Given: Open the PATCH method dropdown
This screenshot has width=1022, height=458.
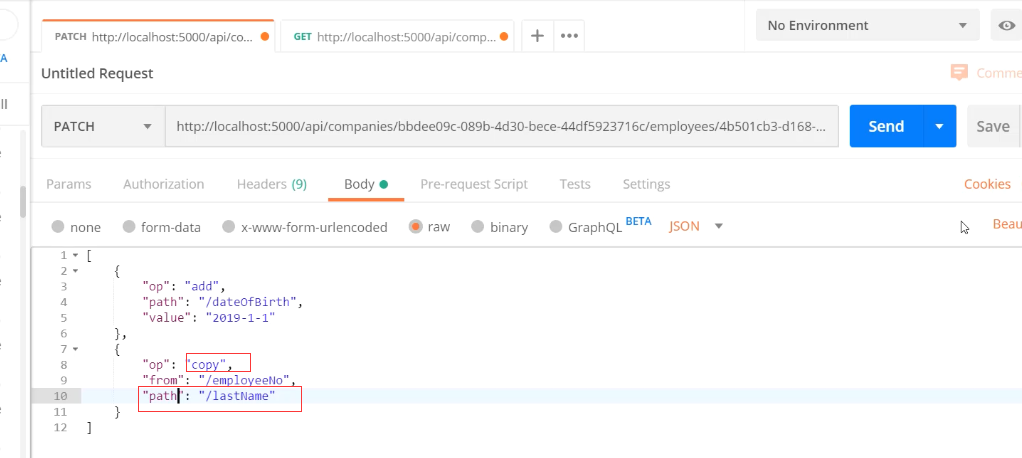Looking at the screenshot, I should [103, 127].
